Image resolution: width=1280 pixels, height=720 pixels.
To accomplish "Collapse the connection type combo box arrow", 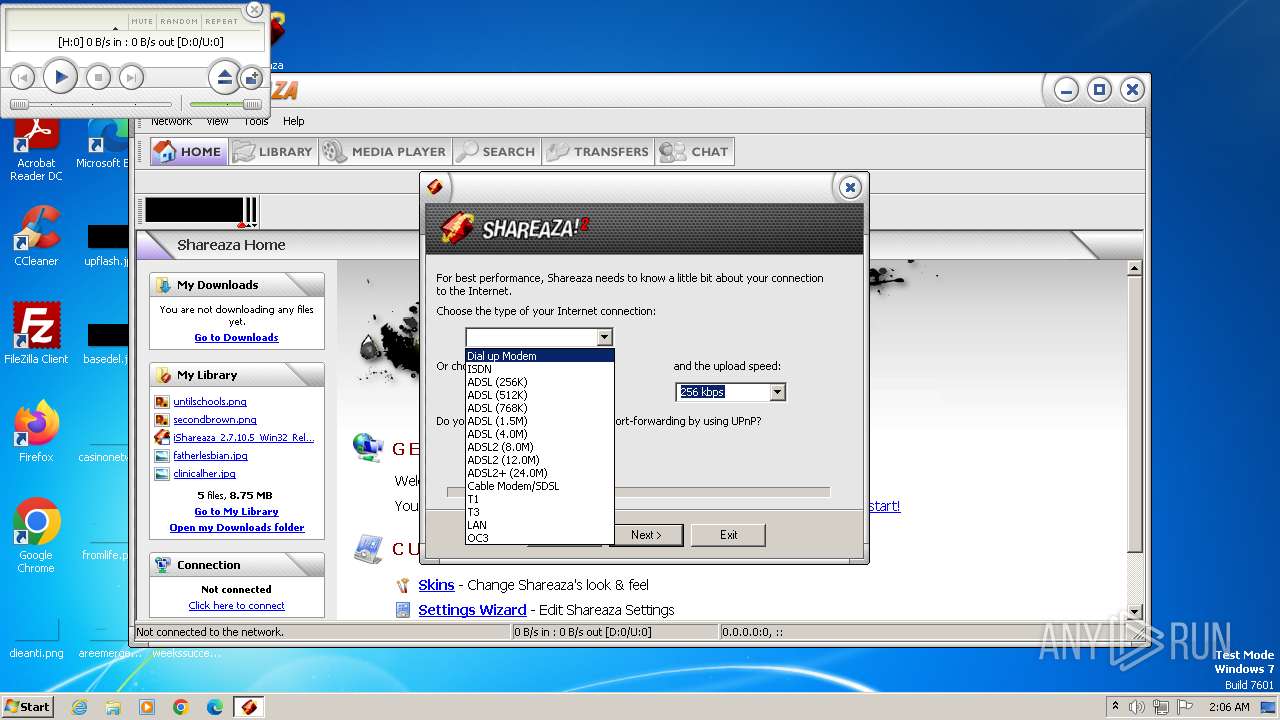I will tap(603, 338).
